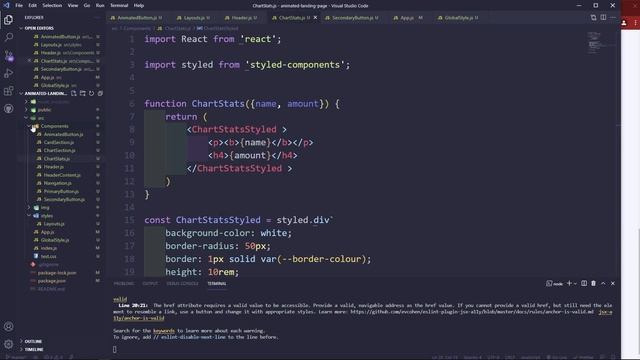Viewport: 640px width, 360px height.
Task: Open the Output panel tab
Action: (150, 283)
